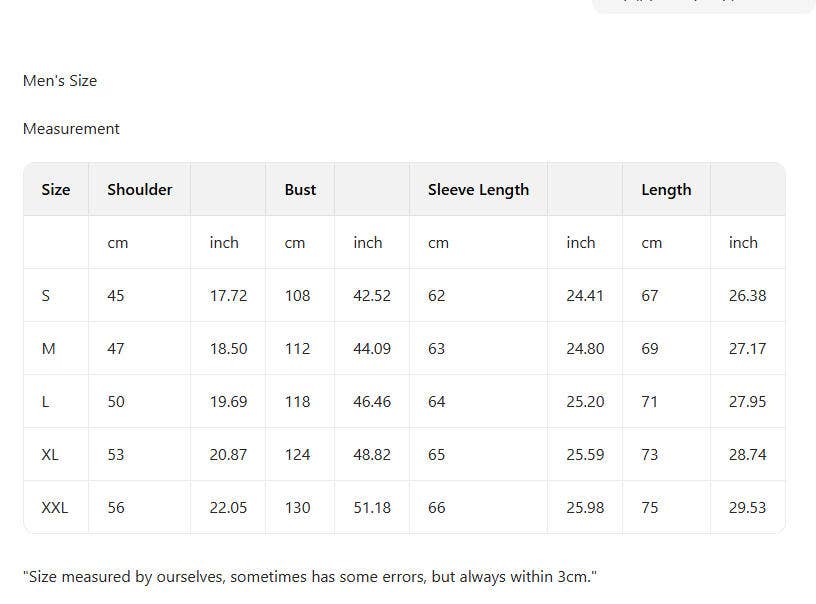Image resolution: width=816 pixels, height=604 pixels.
Task: Click the Shoulder column header
Action: click(x=140, y=189)
